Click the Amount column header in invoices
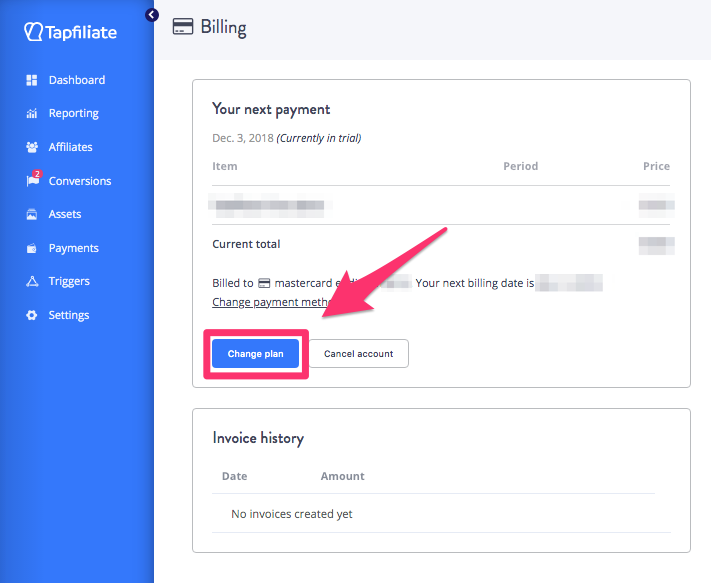 point(342,476)
